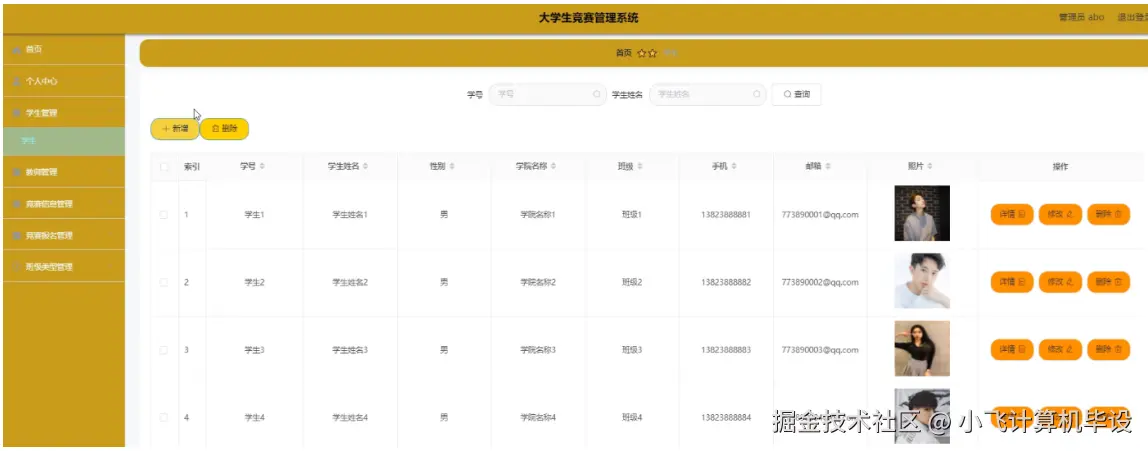The image size is (1148, 451).
Task: Click 修改 for row 学生3
Action: point(1060,350)
